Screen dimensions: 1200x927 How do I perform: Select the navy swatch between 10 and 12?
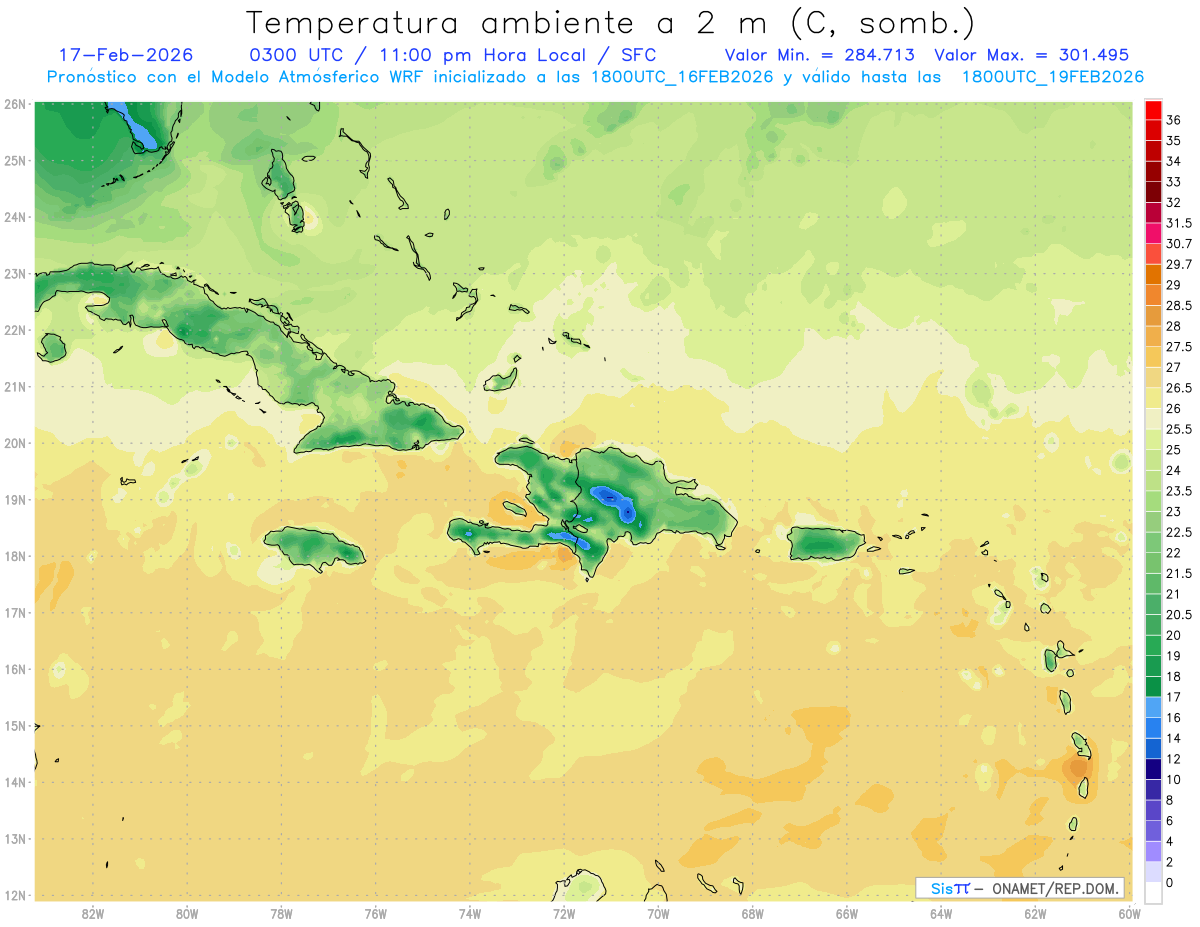coord(1153,768)
